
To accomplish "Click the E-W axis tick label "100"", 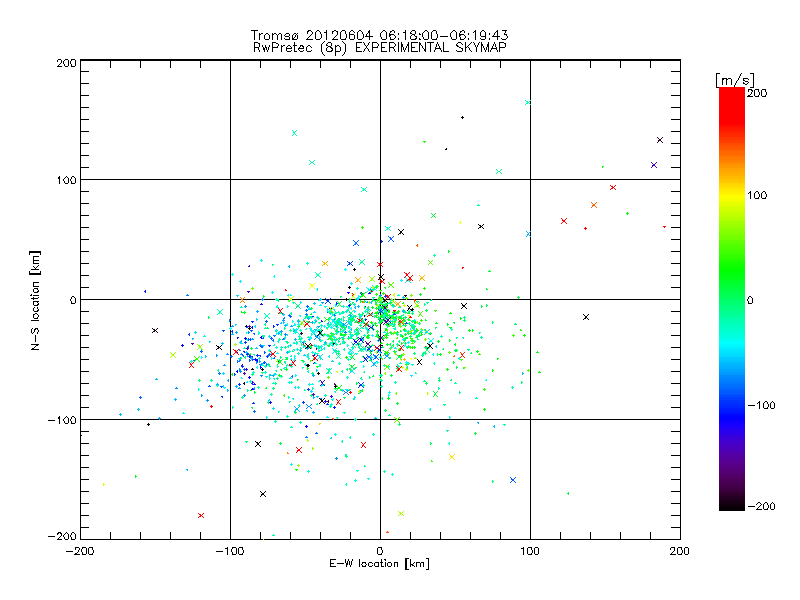I will coord(530,551).
